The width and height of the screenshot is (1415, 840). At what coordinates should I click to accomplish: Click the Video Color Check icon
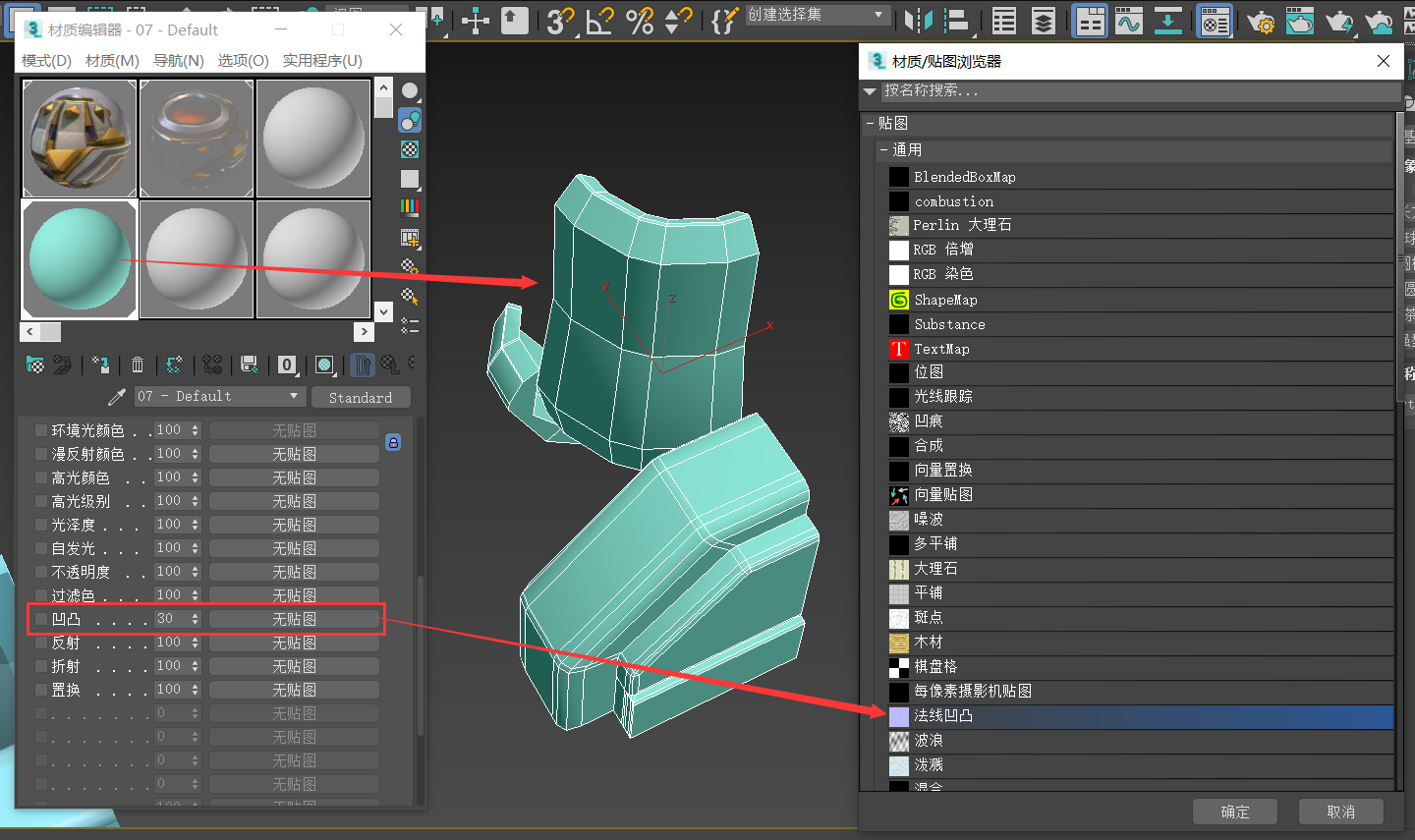click(x=410, y=207)
